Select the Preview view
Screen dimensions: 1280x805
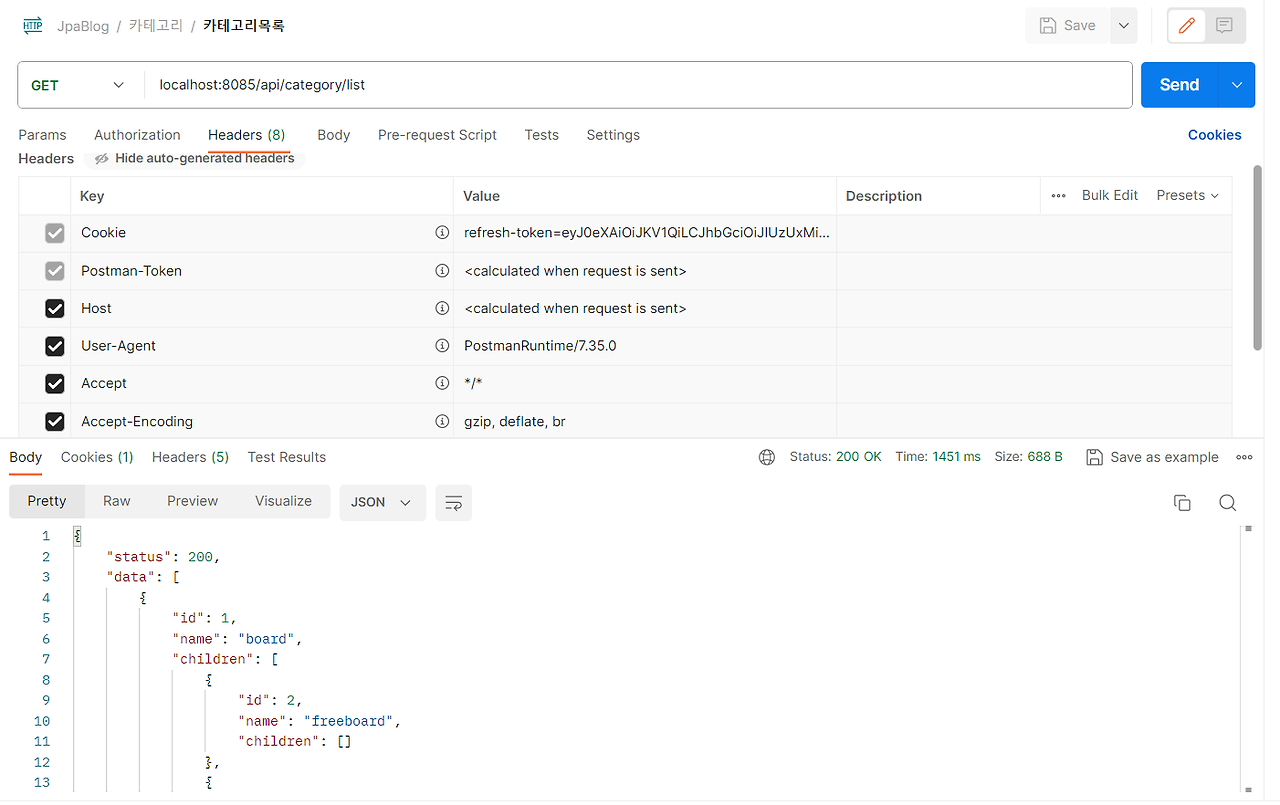click(x=192, y=501)
